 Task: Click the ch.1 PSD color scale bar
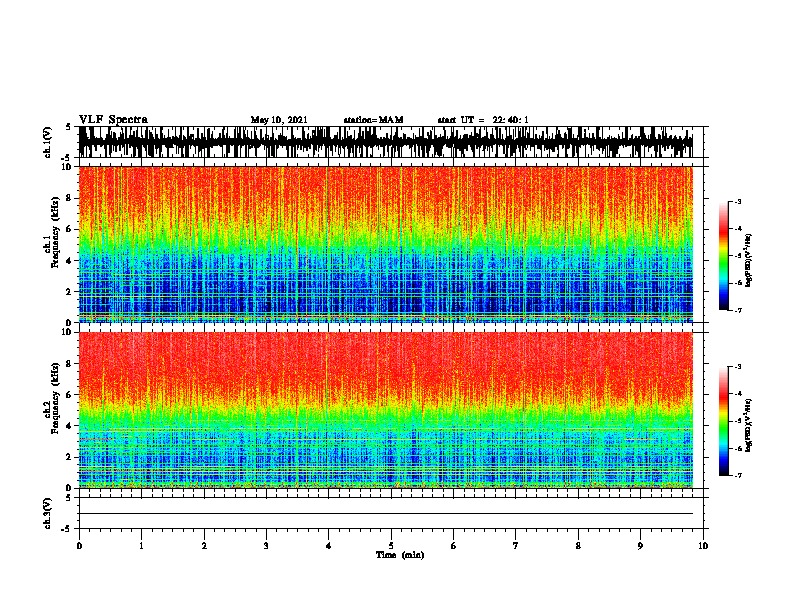pos(723,256)
